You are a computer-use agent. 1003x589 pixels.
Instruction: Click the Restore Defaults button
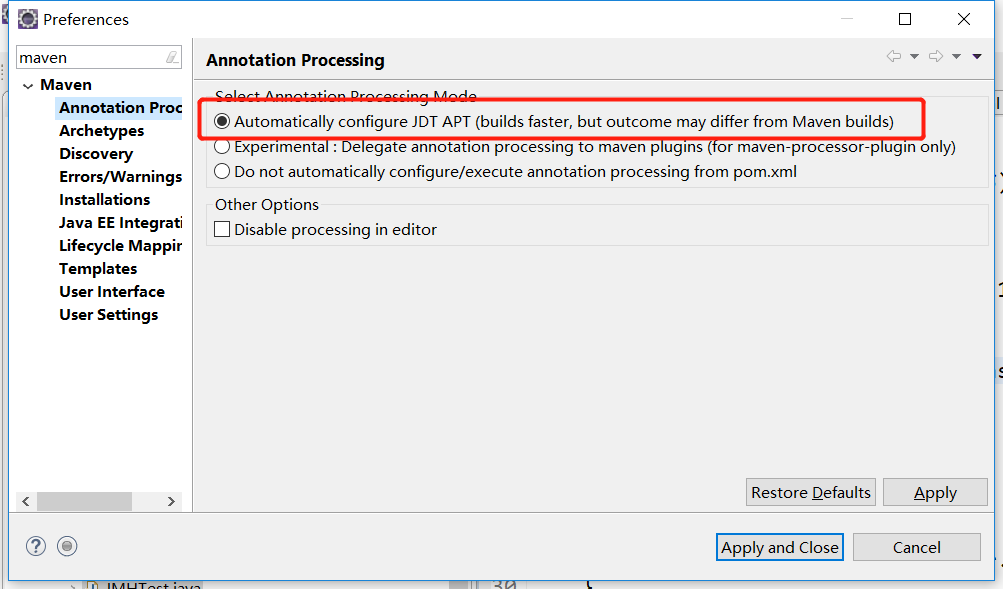[x=810, y=492]
